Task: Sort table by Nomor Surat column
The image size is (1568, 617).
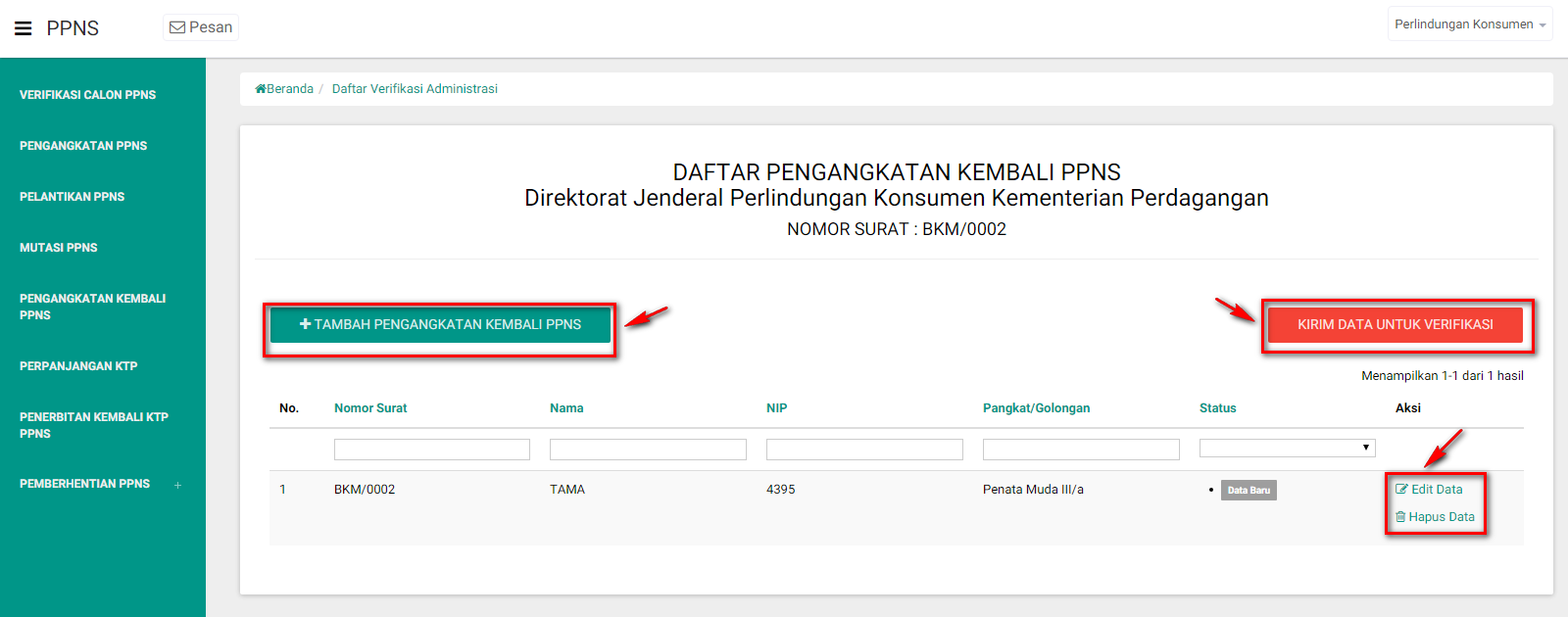Action: click(x=370, y=408)
